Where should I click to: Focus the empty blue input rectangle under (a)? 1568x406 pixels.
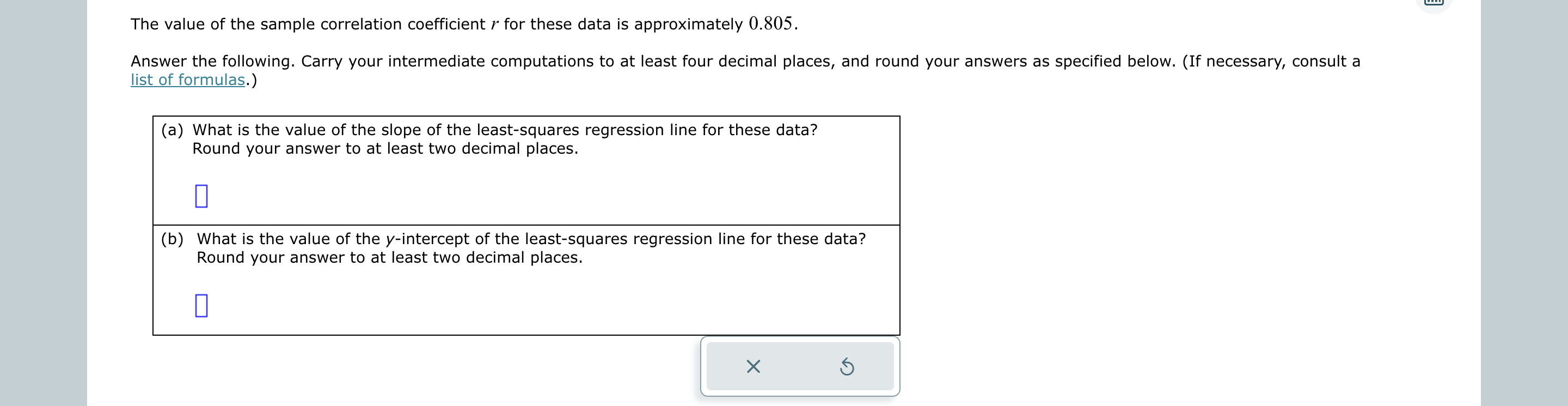click(x=201, y=196)
